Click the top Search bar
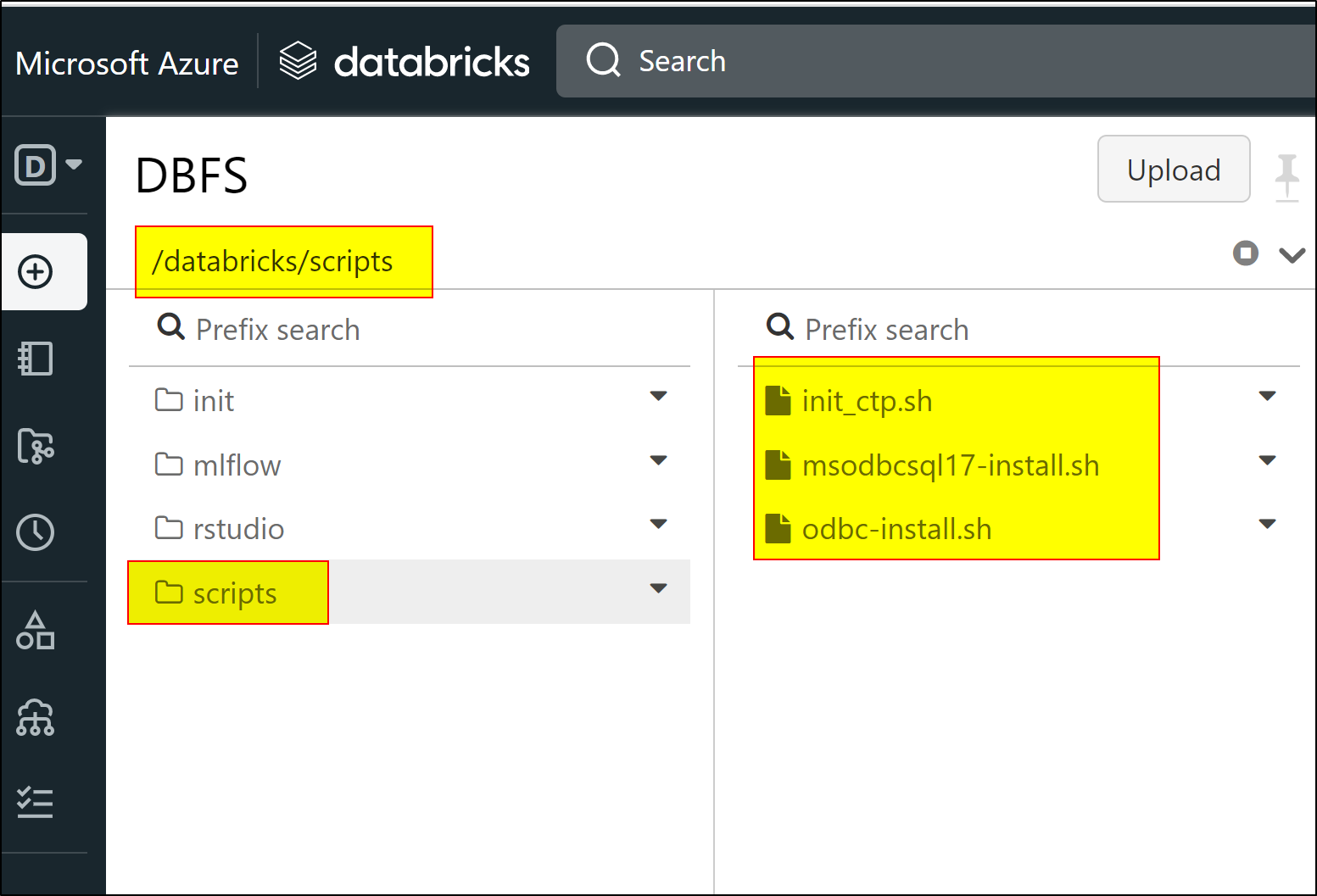This screenshot has width=1317, height=896. point(933,61)
